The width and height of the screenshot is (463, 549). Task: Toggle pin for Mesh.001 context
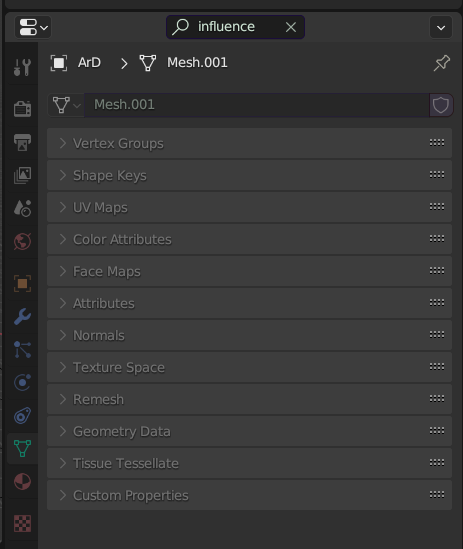pyautogui.click(x=442, y=63)
